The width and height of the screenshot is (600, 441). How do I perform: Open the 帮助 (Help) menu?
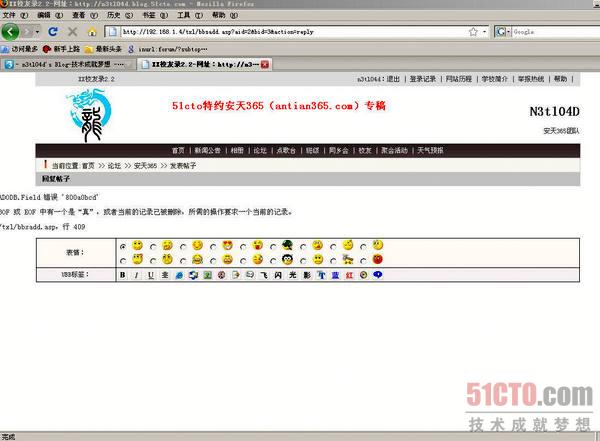[225, 15]
